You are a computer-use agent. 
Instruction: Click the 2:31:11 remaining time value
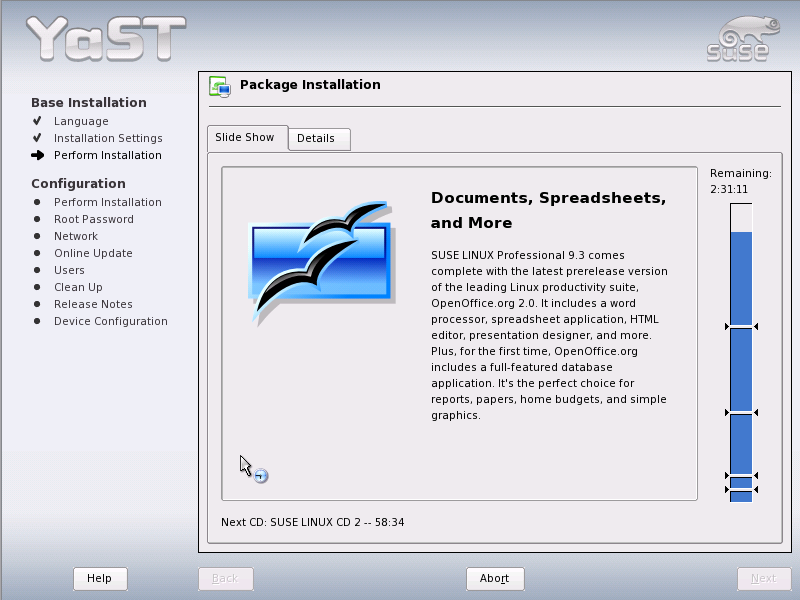pyautogui.click(x=729, y=189)
